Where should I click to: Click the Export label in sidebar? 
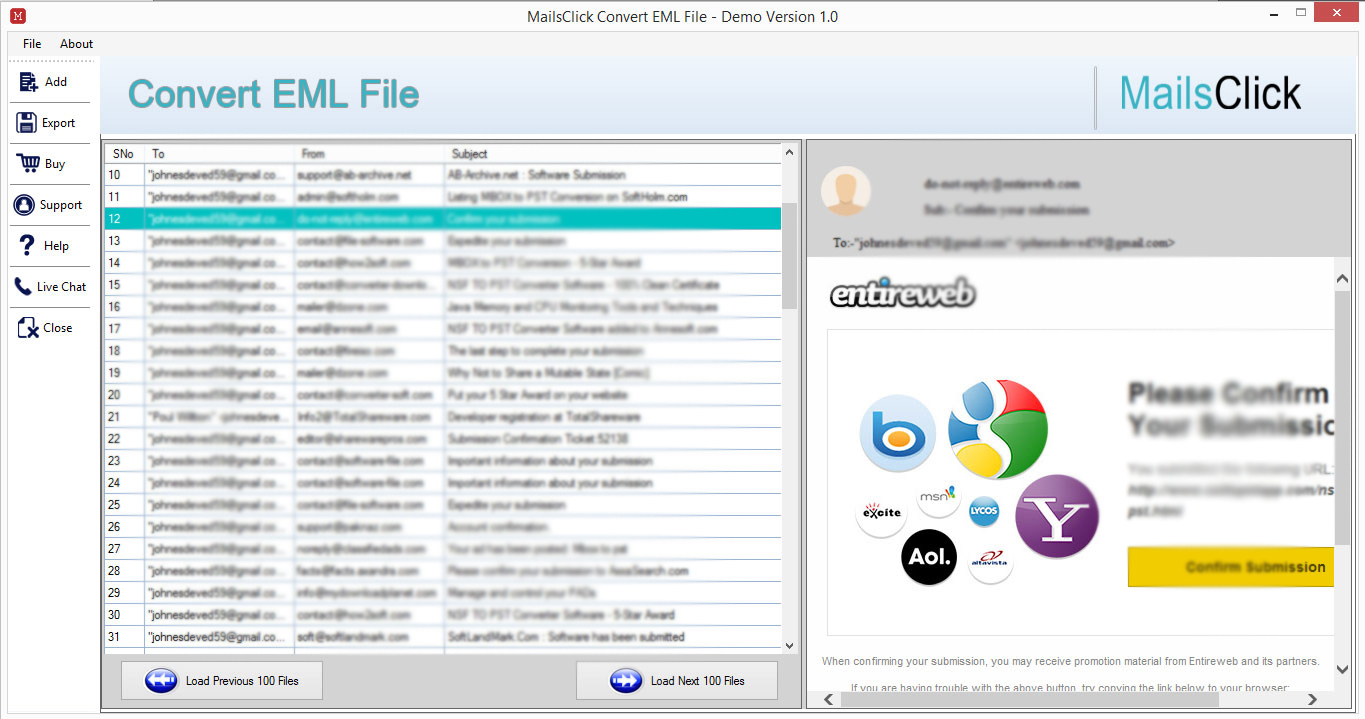tap(58, 123)
